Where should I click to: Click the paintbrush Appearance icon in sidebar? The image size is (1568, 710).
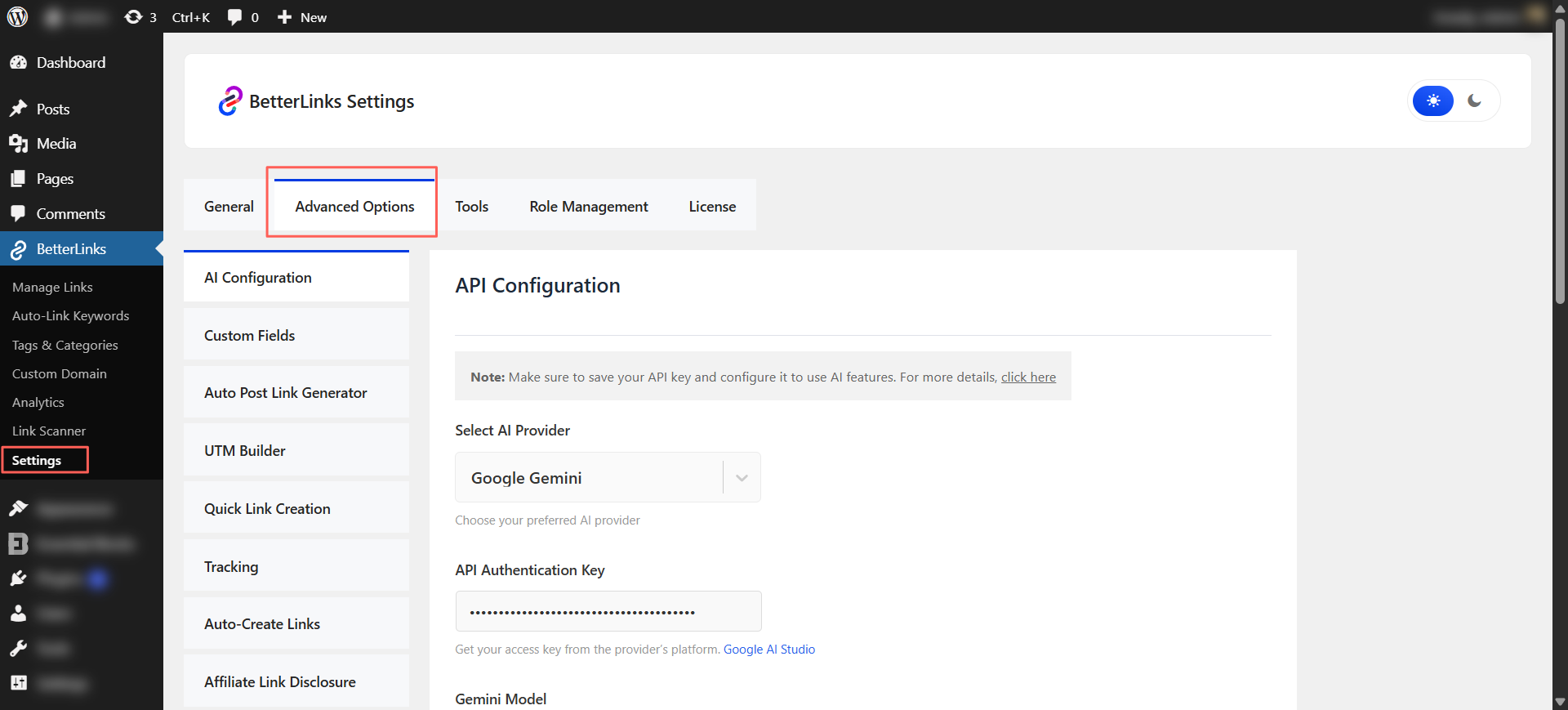[x=18, y=509]
